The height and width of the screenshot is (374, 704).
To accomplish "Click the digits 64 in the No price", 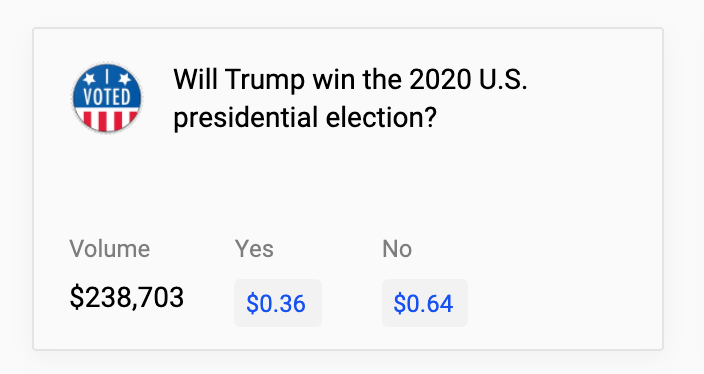I will pos(439,304).
